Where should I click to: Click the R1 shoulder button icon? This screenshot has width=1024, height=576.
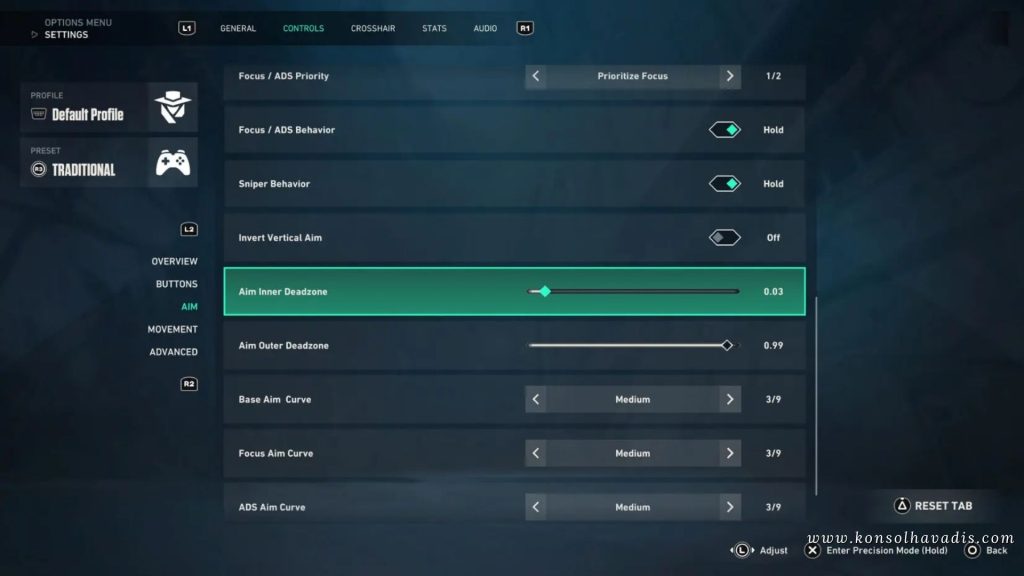point(523,28)
